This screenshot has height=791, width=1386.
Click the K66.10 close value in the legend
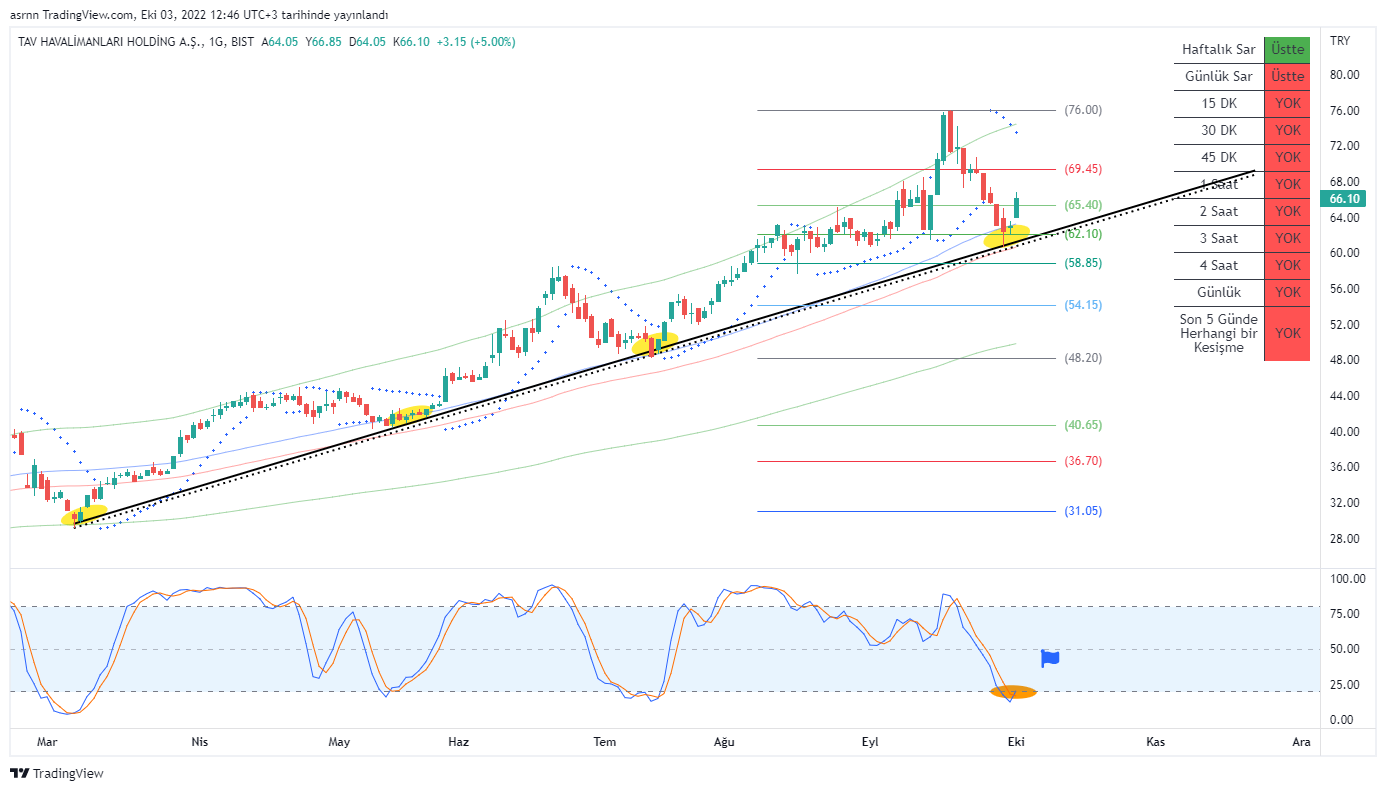click(412, 42)
